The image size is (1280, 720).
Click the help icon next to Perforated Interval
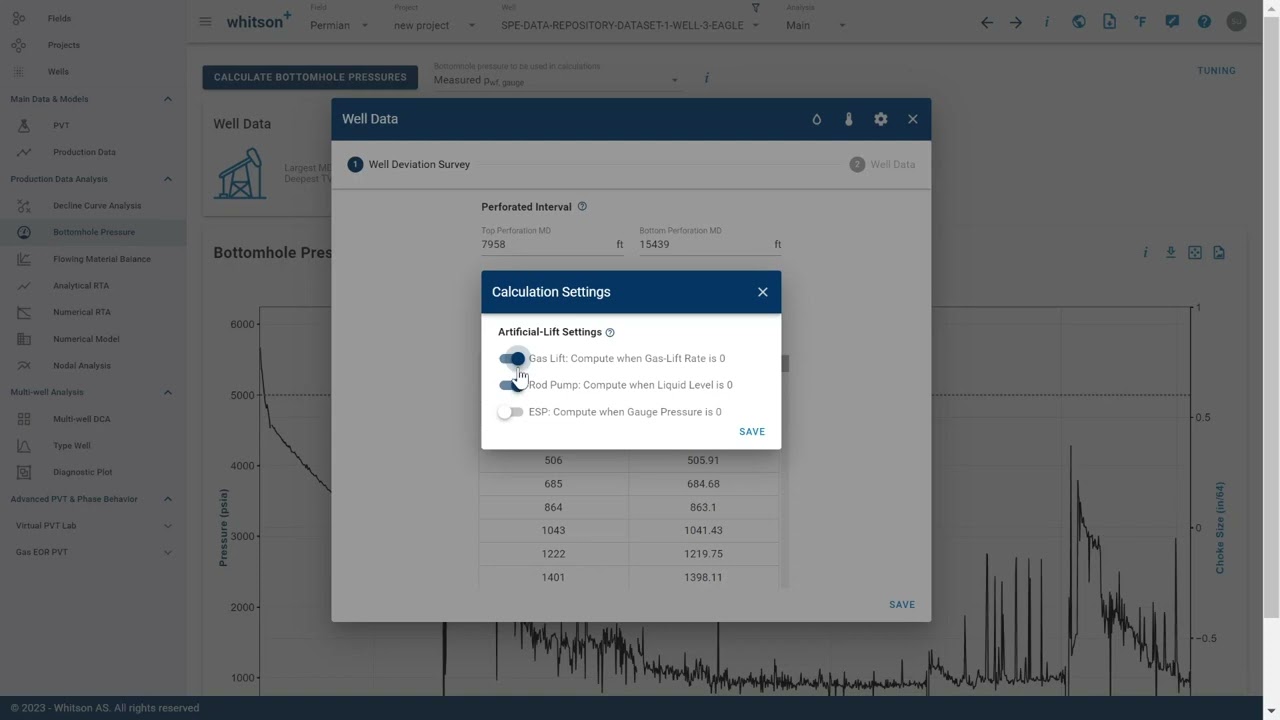pos(582,207)
